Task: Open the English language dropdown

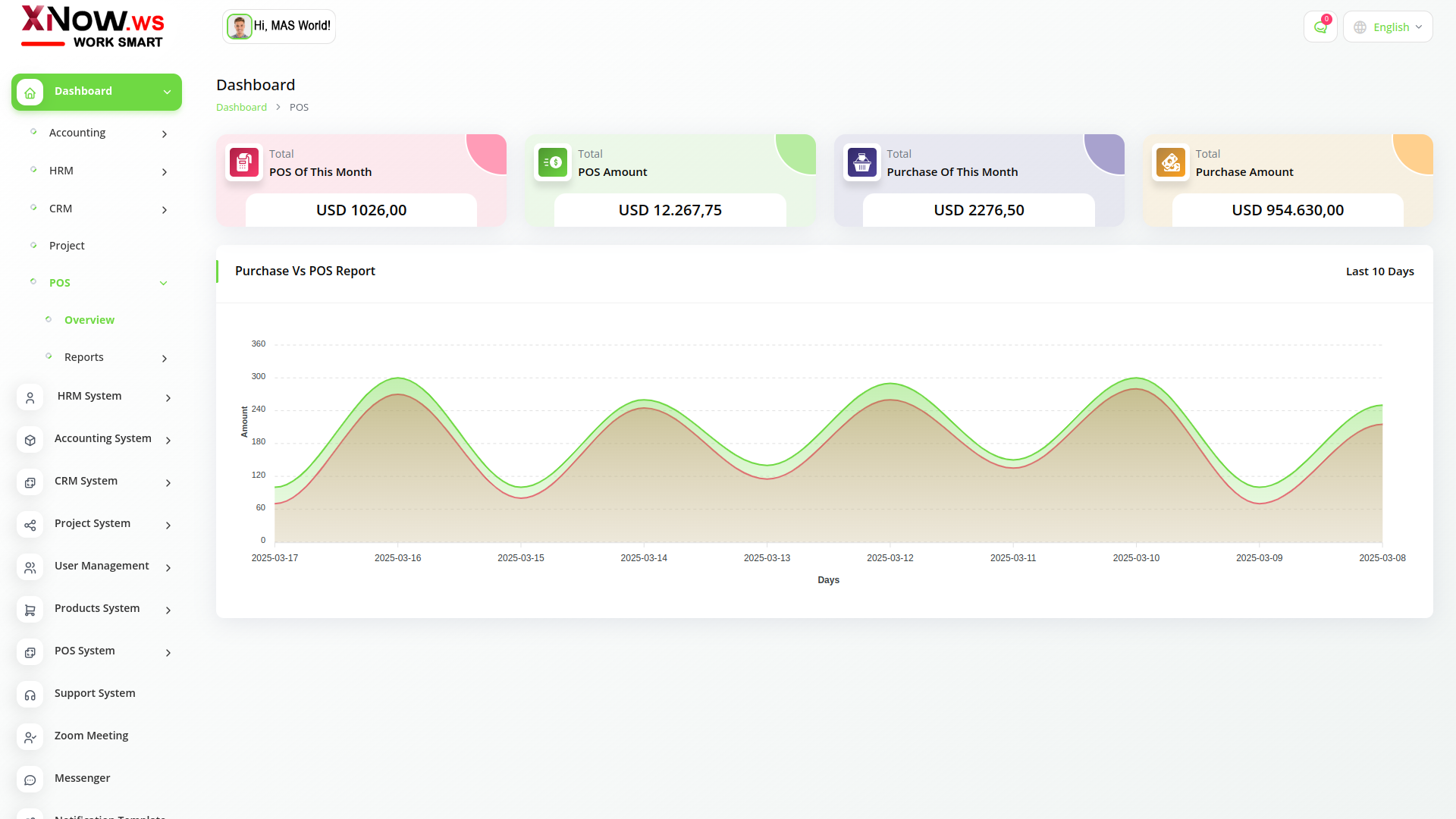Action: pos(1388,27)
